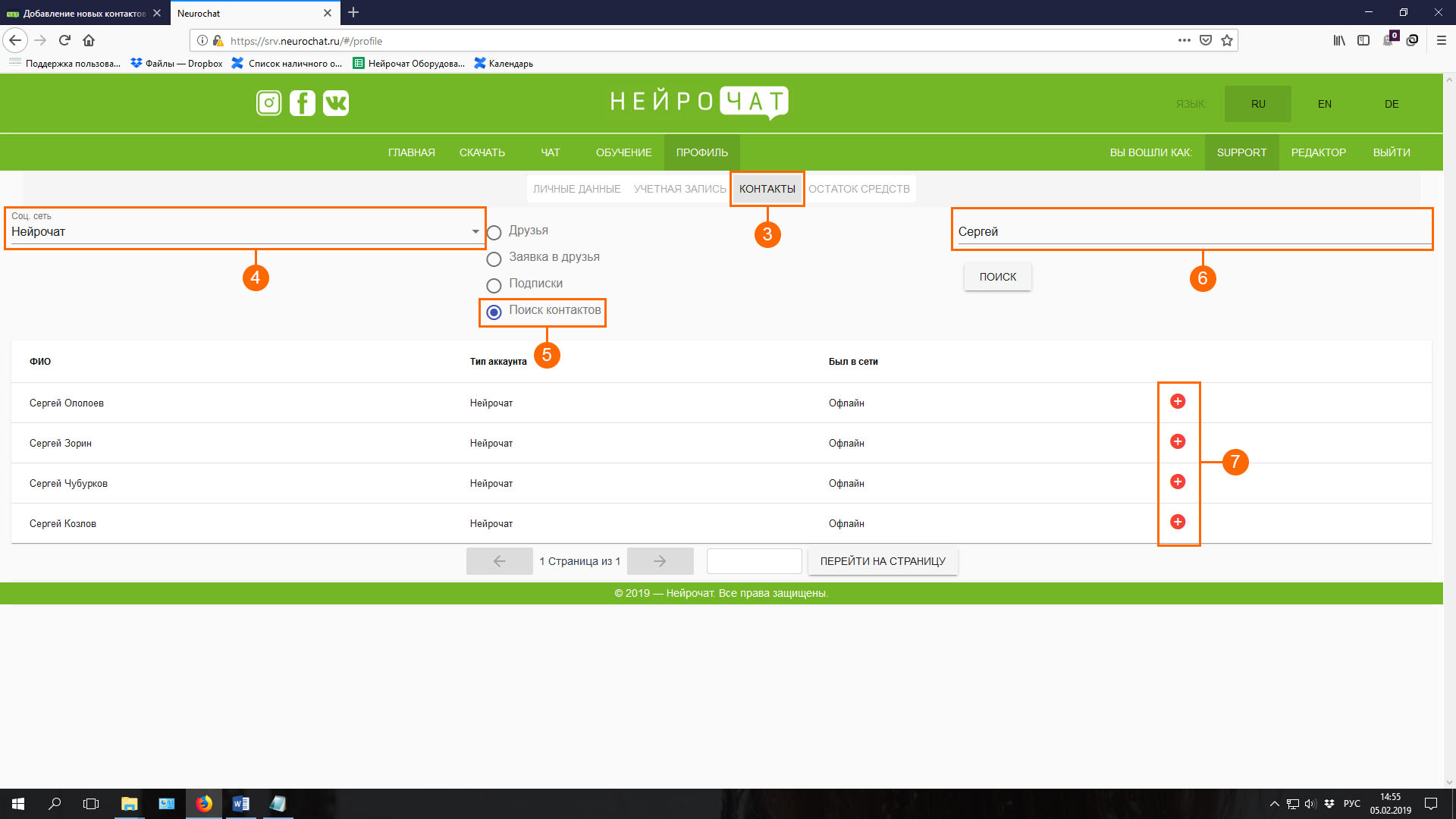Reload the current browser page
1456x819 pixels.
(65, 40)
